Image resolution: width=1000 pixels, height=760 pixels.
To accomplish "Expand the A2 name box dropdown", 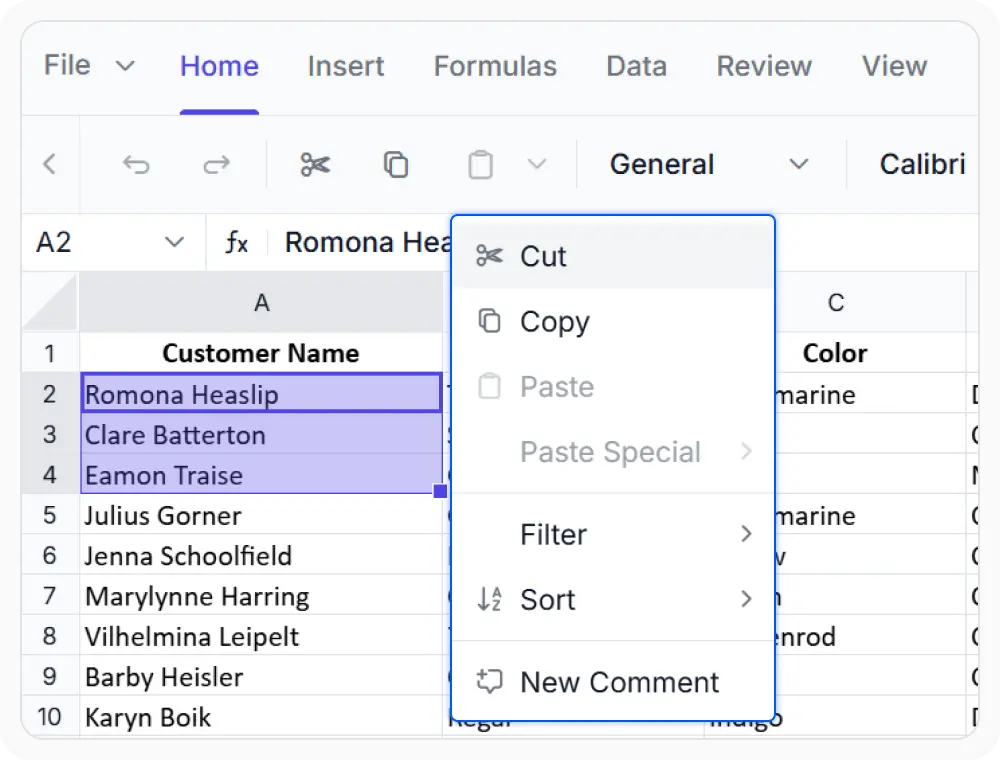I will point(174,242).
